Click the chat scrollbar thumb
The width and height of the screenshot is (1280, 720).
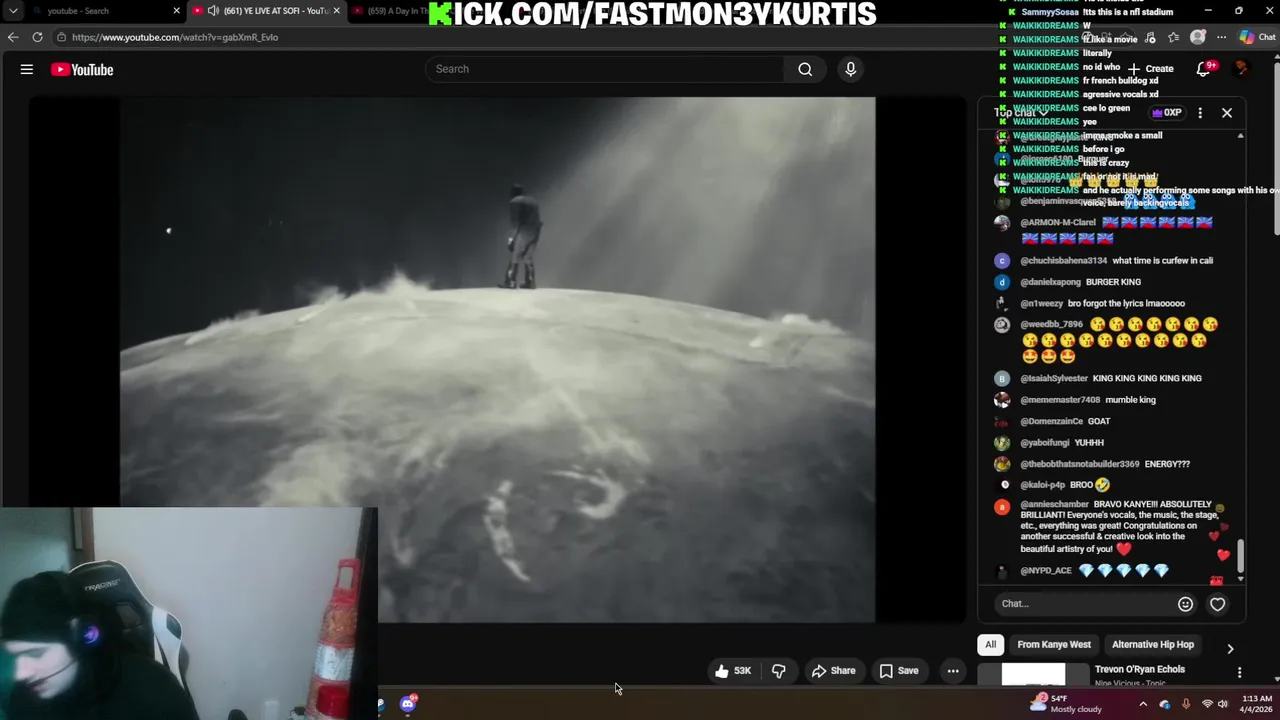[1241, 557]
